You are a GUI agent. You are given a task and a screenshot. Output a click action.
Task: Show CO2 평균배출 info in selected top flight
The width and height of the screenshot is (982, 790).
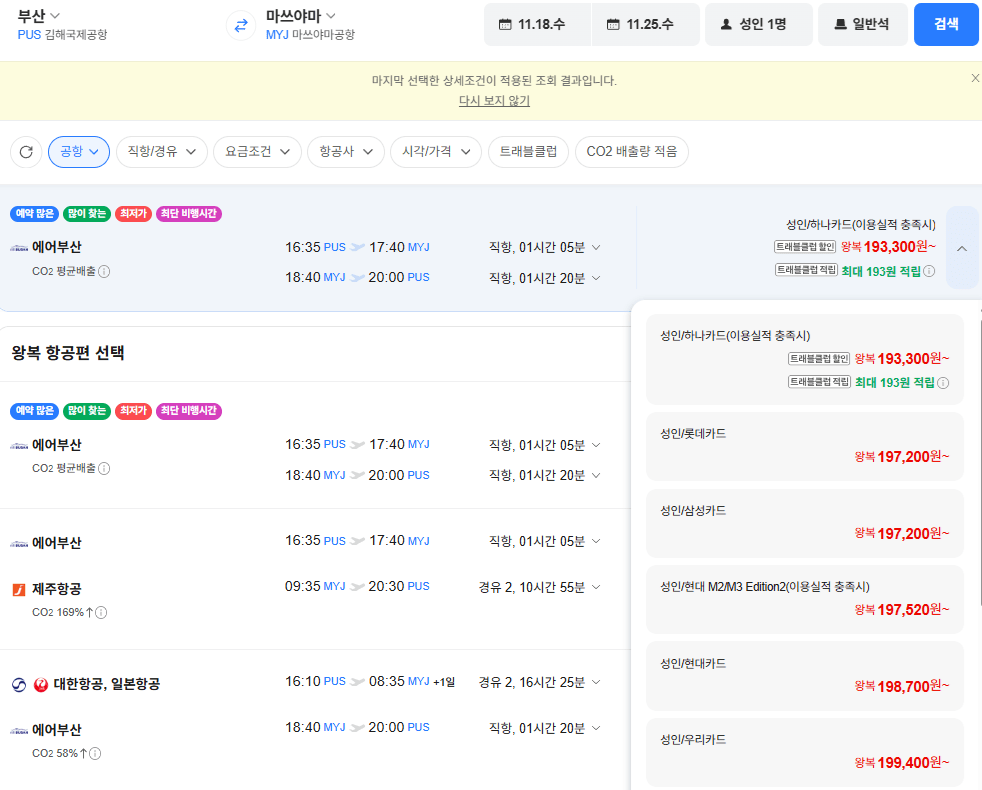pos(105,271)
